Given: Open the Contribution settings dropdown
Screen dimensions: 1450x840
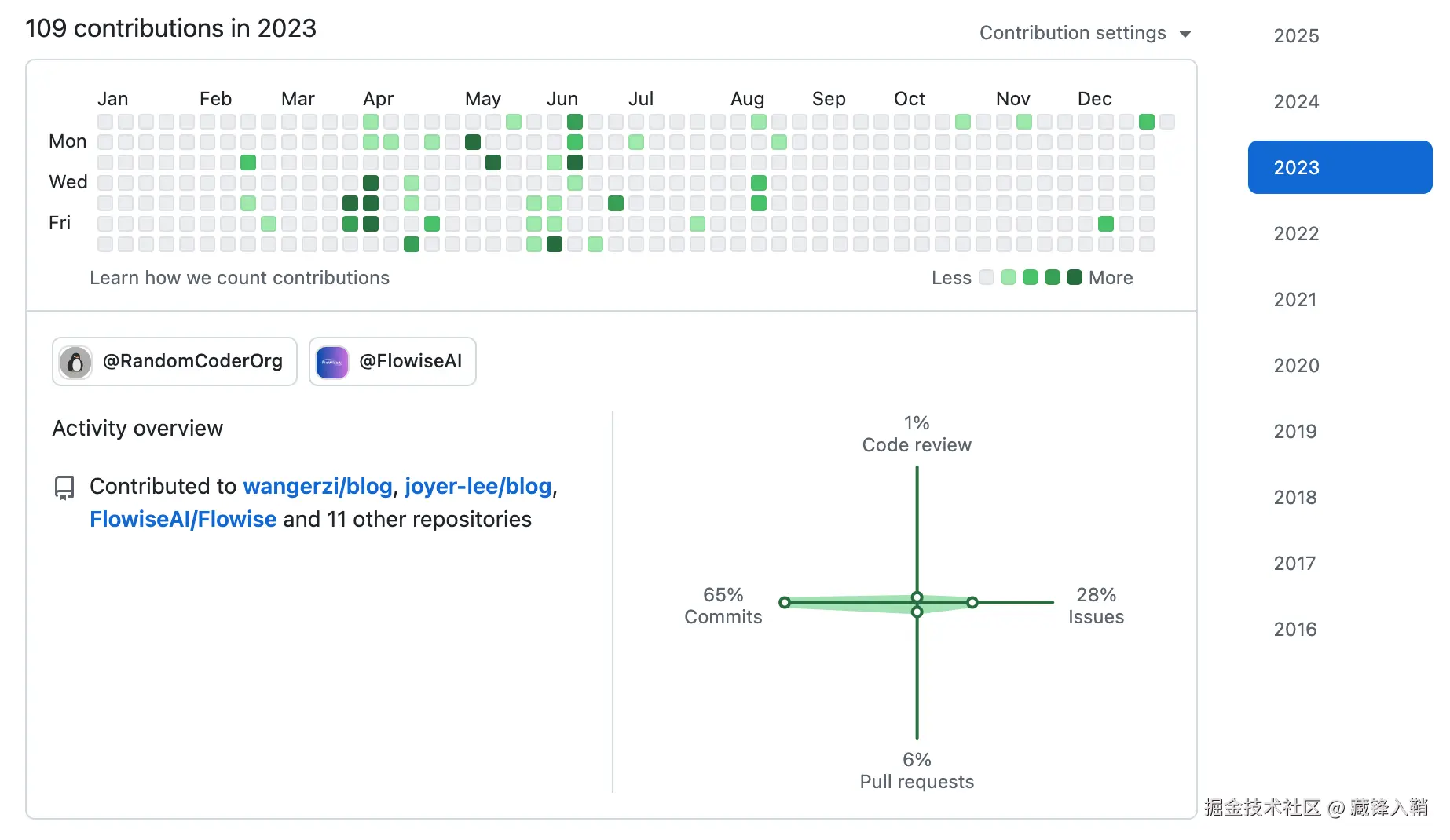Looking at the screenshot, I should [1073, 33].
